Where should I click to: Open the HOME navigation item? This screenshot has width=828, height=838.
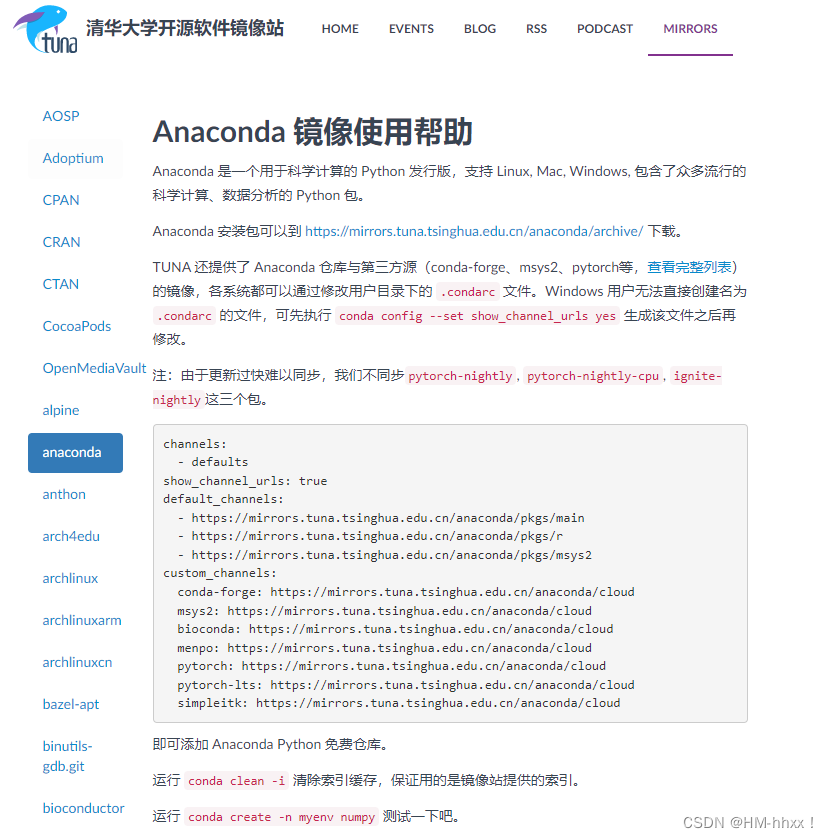coord(340,29)
